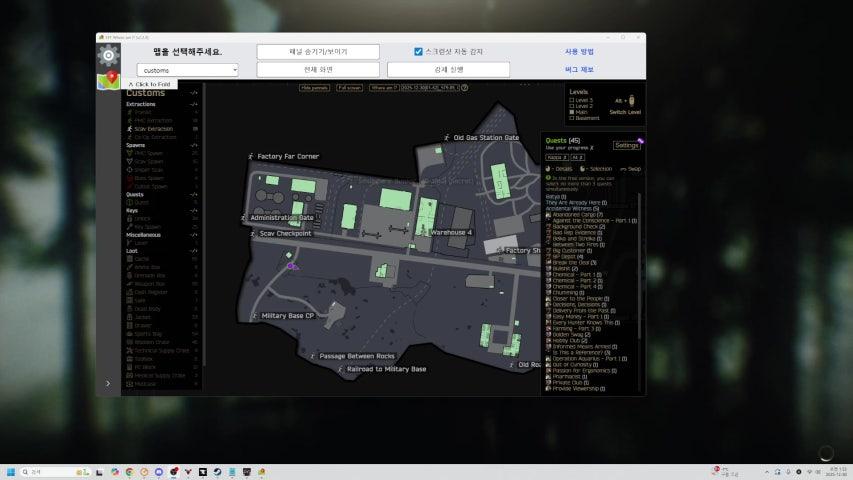This screenshot has width=853, height=480.
Task: Click the Factory Far Corner extraction icon
Action: pos(250,157)
